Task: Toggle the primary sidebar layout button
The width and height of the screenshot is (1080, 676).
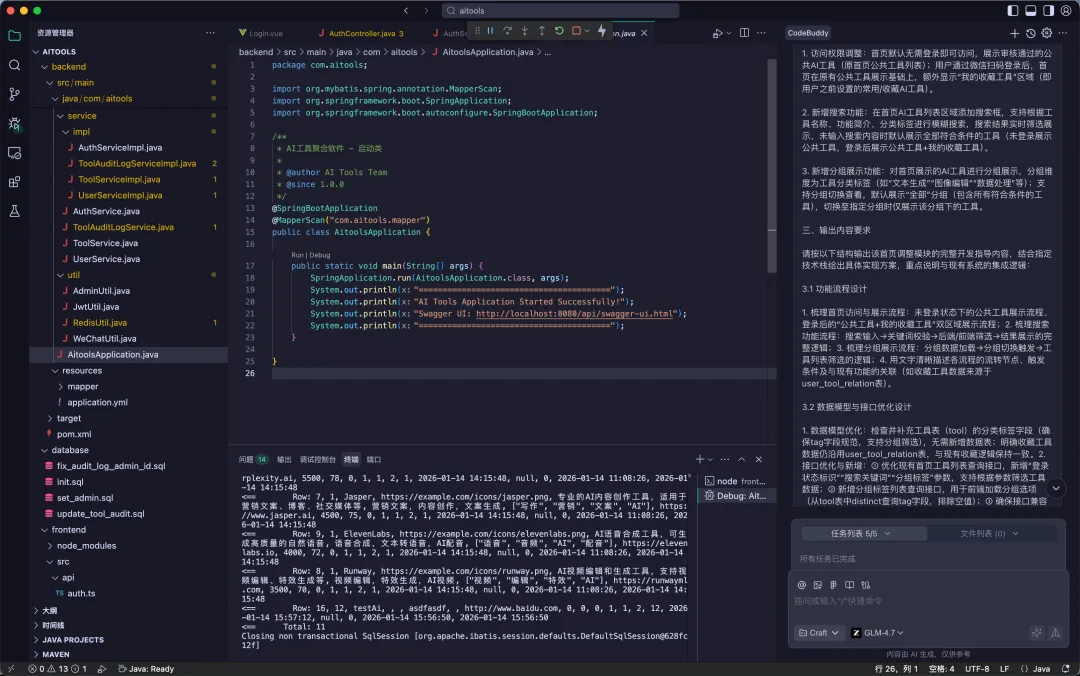Action: click(1012, 10)
